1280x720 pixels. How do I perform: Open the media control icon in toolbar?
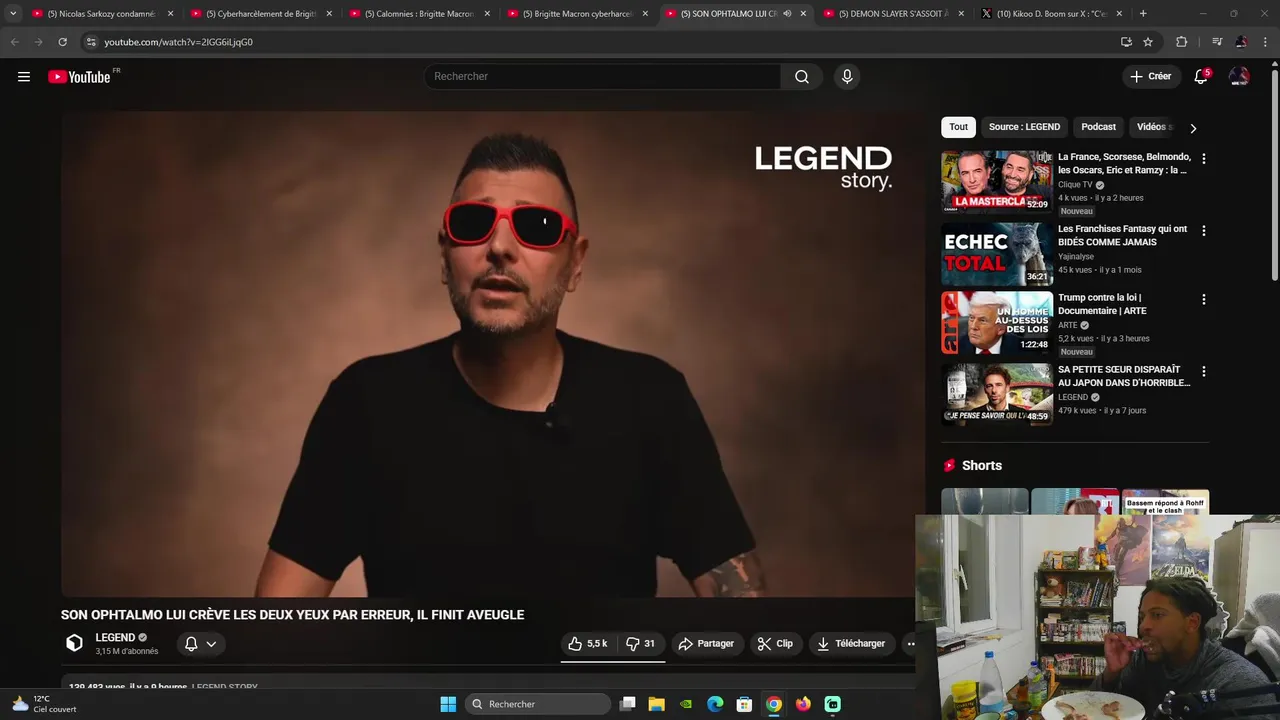1216,42
